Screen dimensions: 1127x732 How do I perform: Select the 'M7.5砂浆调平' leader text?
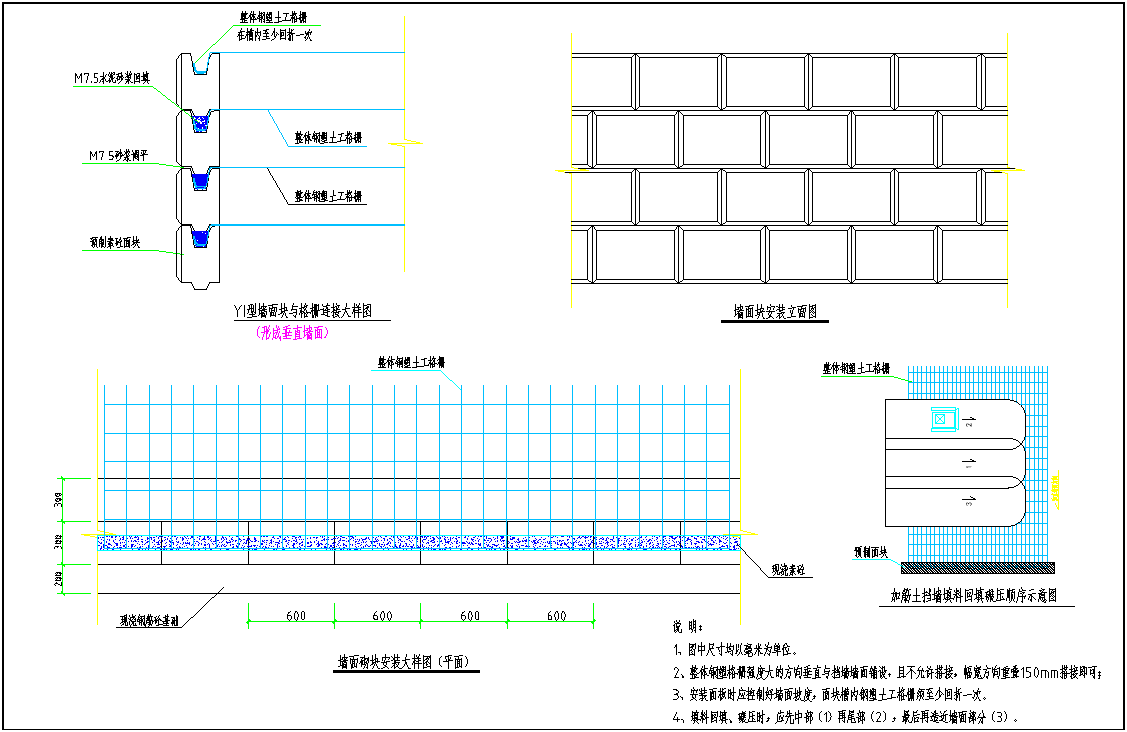point(118,155)
